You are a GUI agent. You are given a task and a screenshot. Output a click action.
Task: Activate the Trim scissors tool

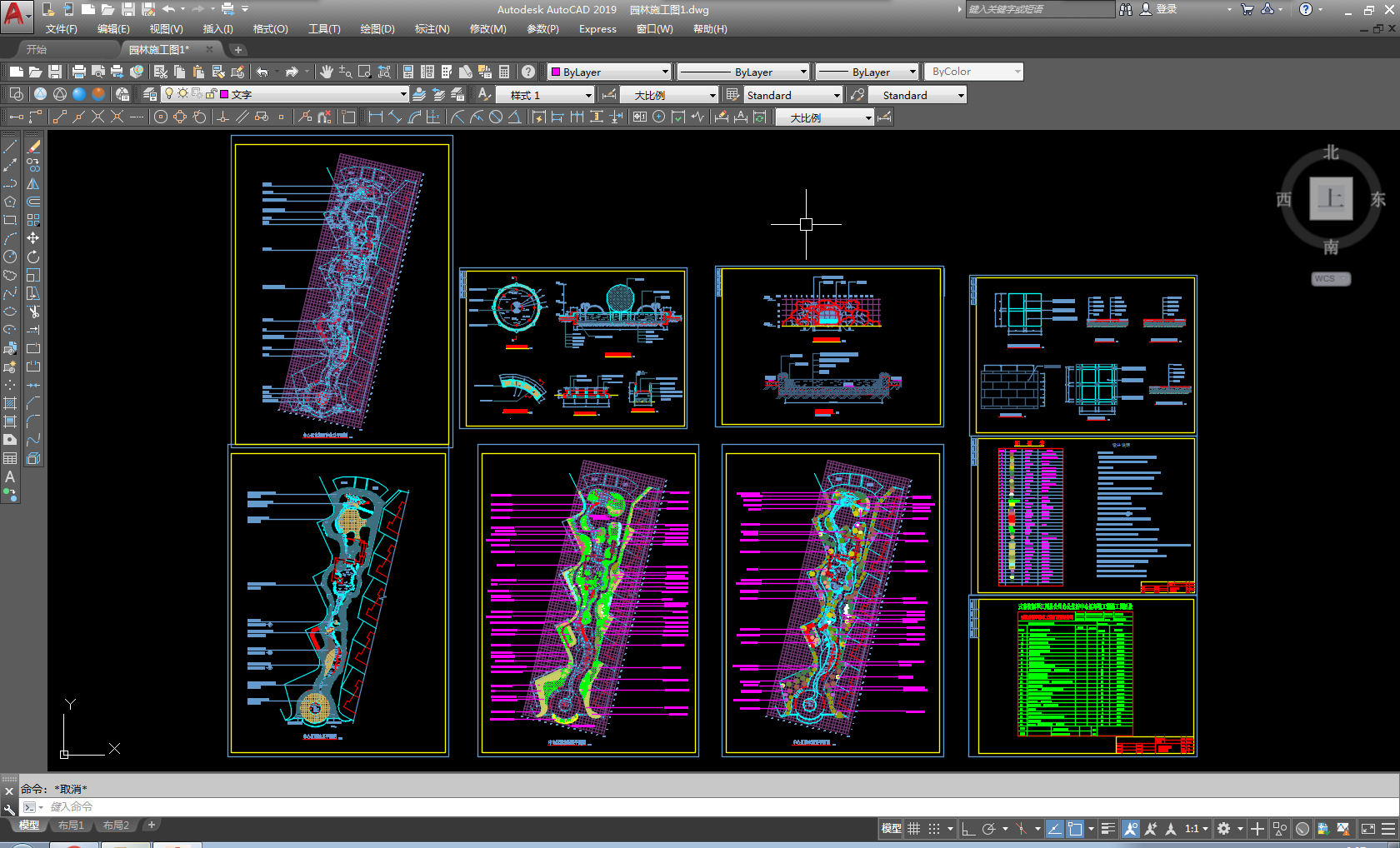33,312
